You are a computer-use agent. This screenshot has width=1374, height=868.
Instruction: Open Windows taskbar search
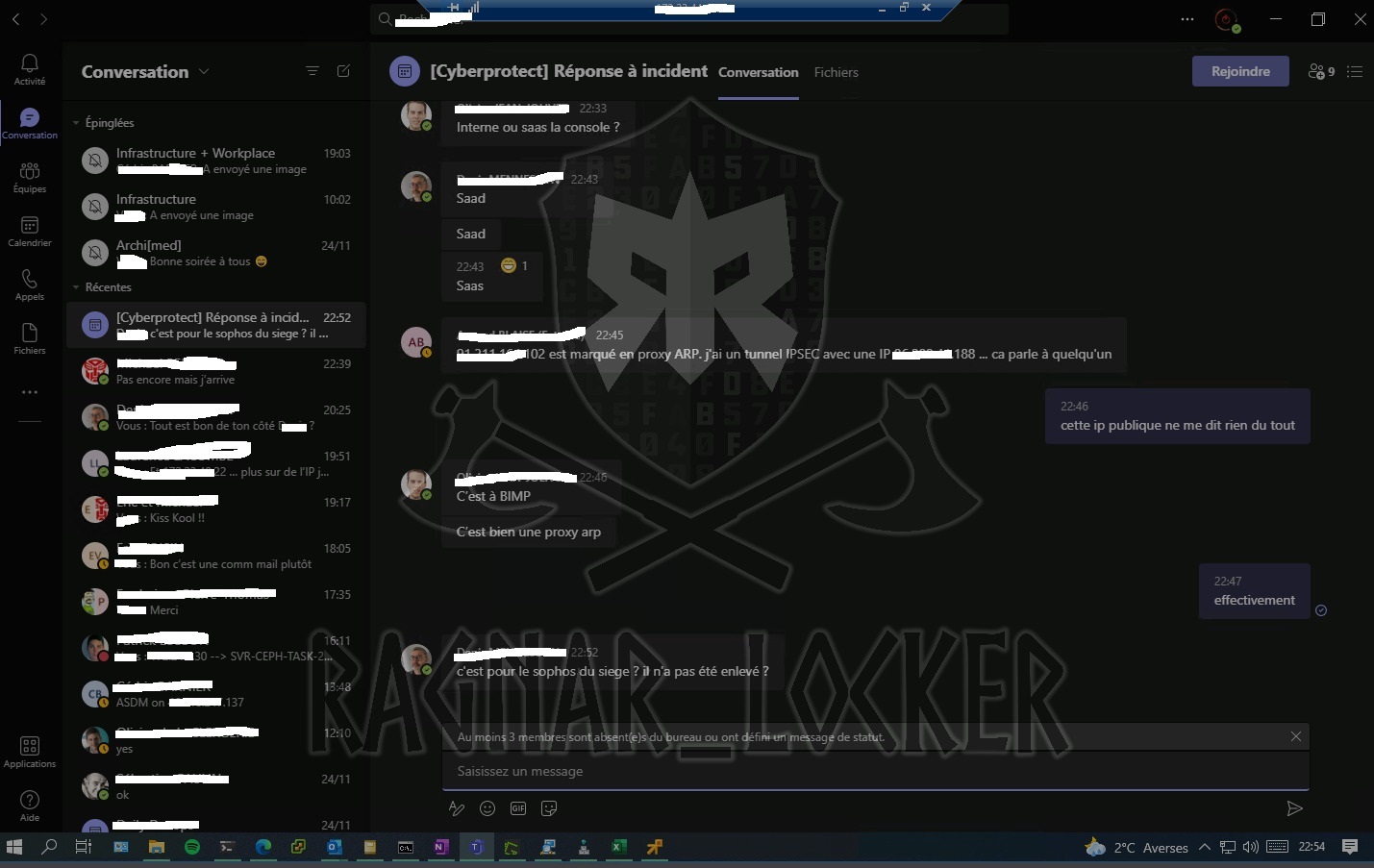(49, 847)
